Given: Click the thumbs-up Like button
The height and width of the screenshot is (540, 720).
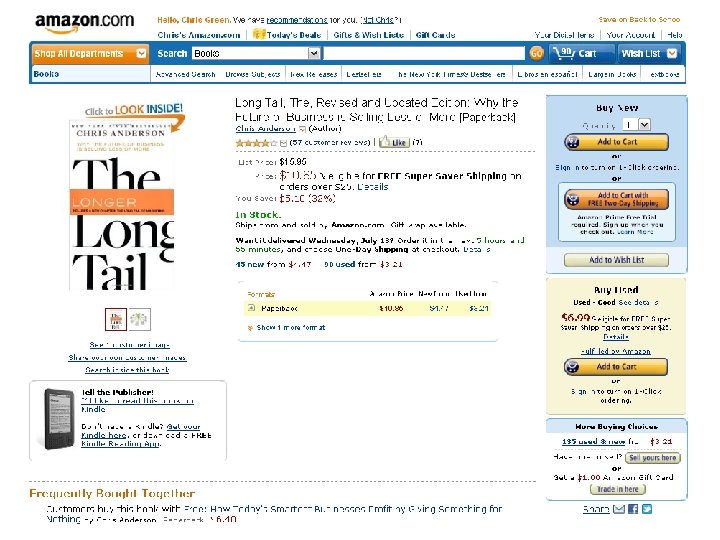Looking at the screenshot, I should [394, 142].
